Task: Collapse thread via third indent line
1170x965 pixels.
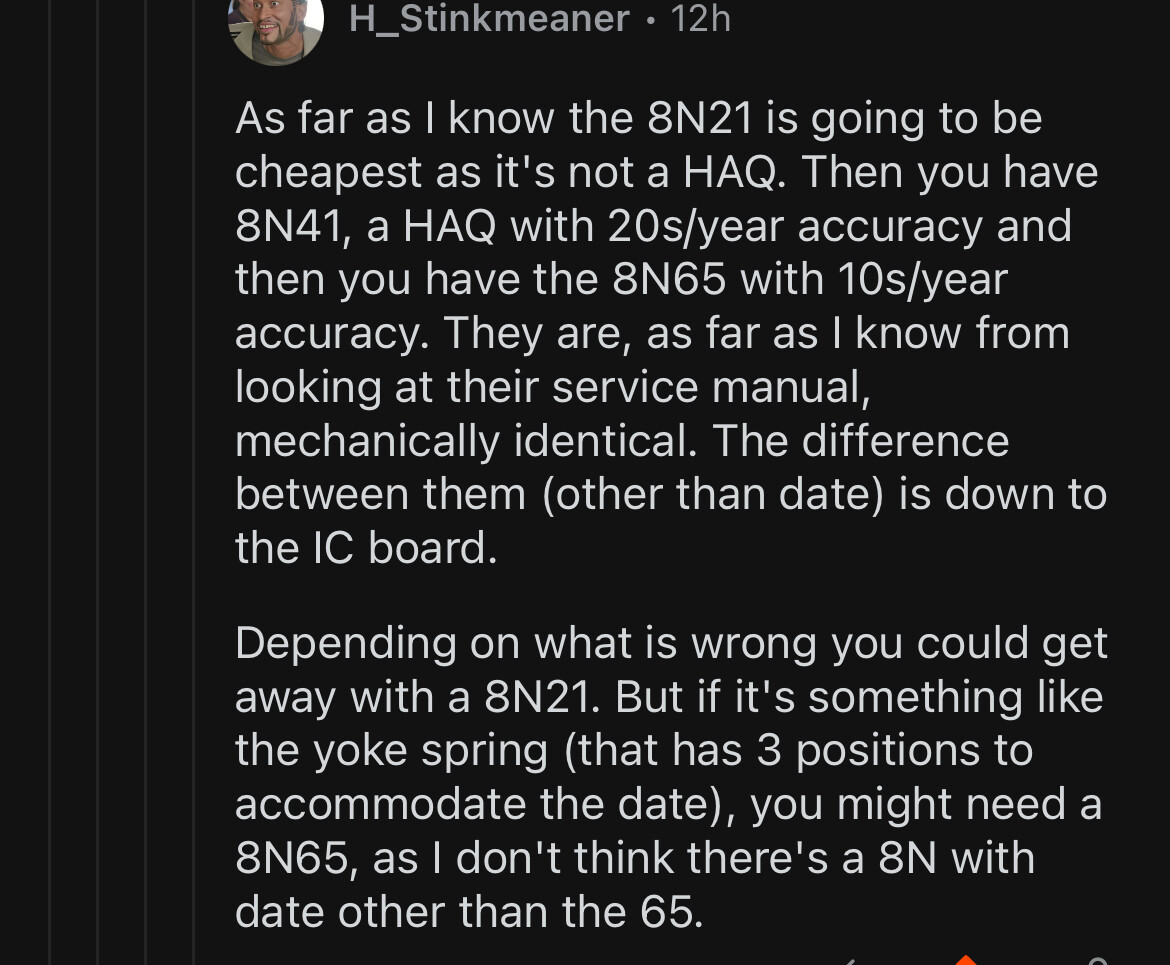Action: [146, 482]
